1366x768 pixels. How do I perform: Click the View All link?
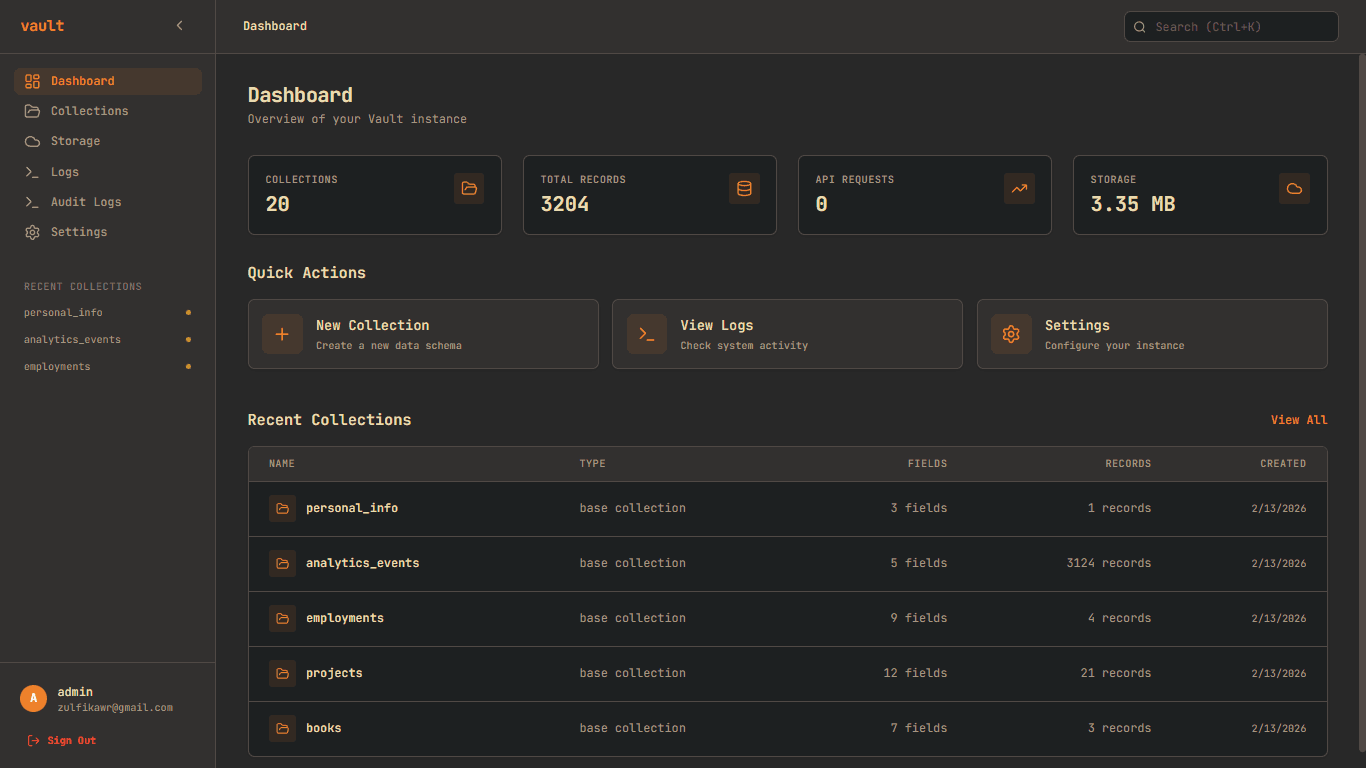pos(1299,420)
